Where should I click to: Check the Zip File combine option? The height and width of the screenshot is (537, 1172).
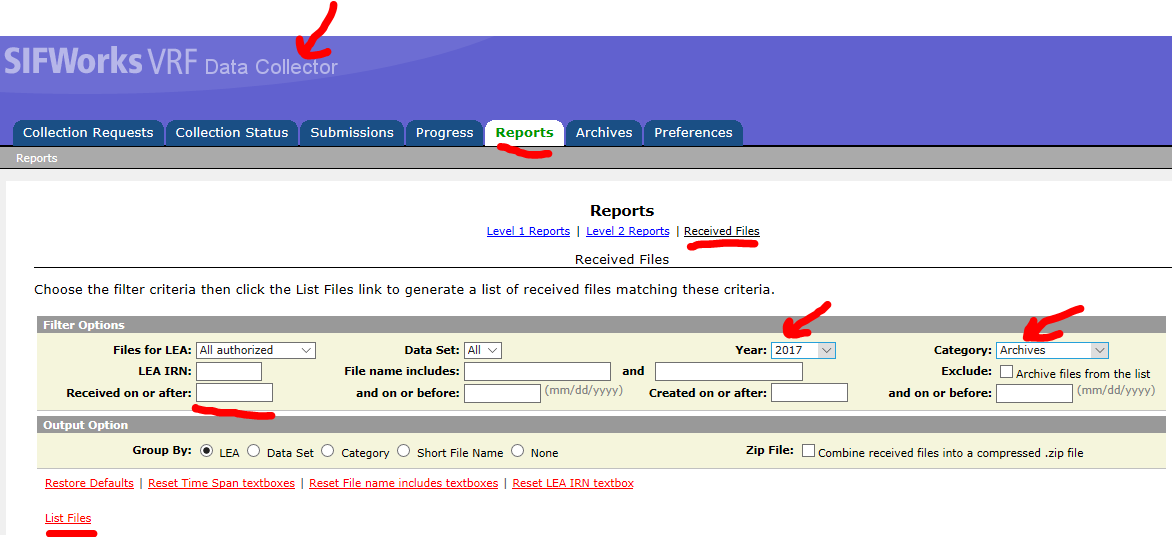coord(808,451)
